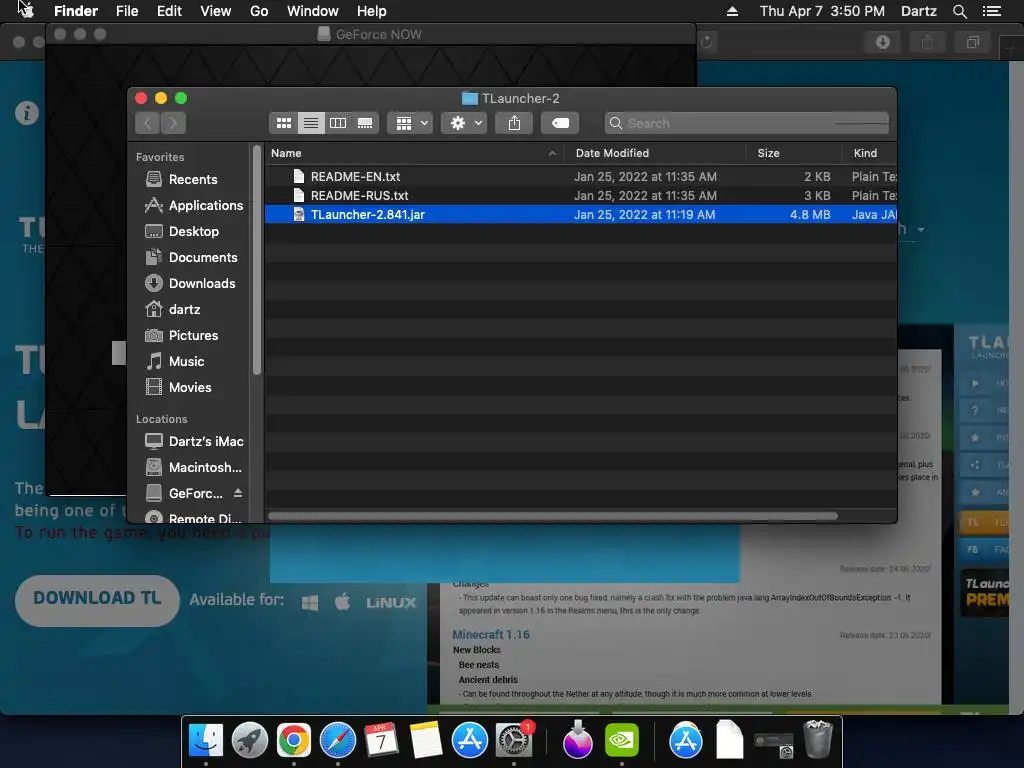The width and height of the screenshot is (1024, 768).
Task: Open Launchpad from the Dock
Action: tap(249, 741)
